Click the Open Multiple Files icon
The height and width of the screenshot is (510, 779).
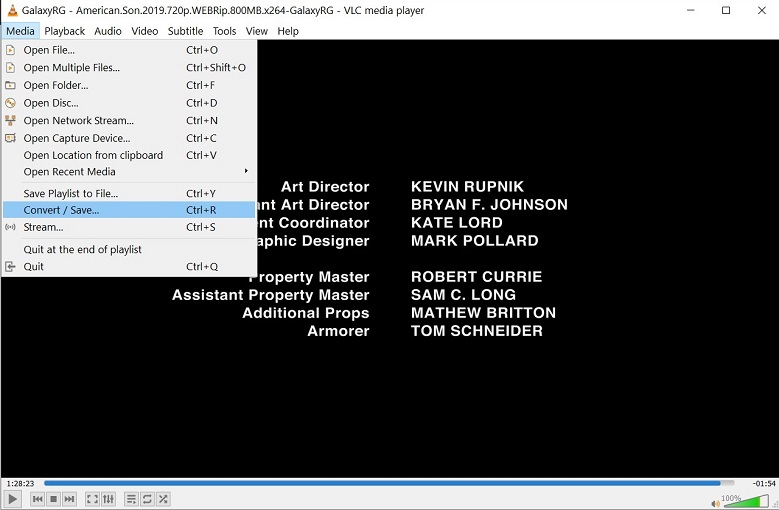10,68
